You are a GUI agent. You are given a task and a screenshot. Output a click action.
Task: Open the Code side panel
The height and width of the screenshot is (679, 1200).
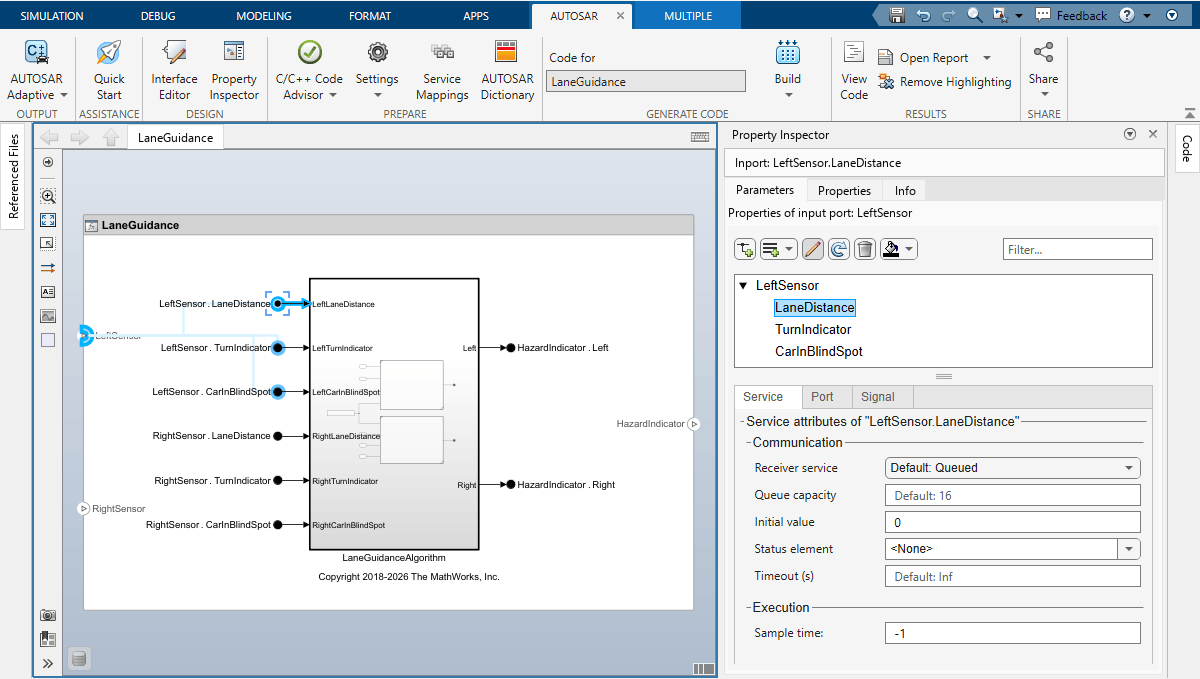(1187, 149)
